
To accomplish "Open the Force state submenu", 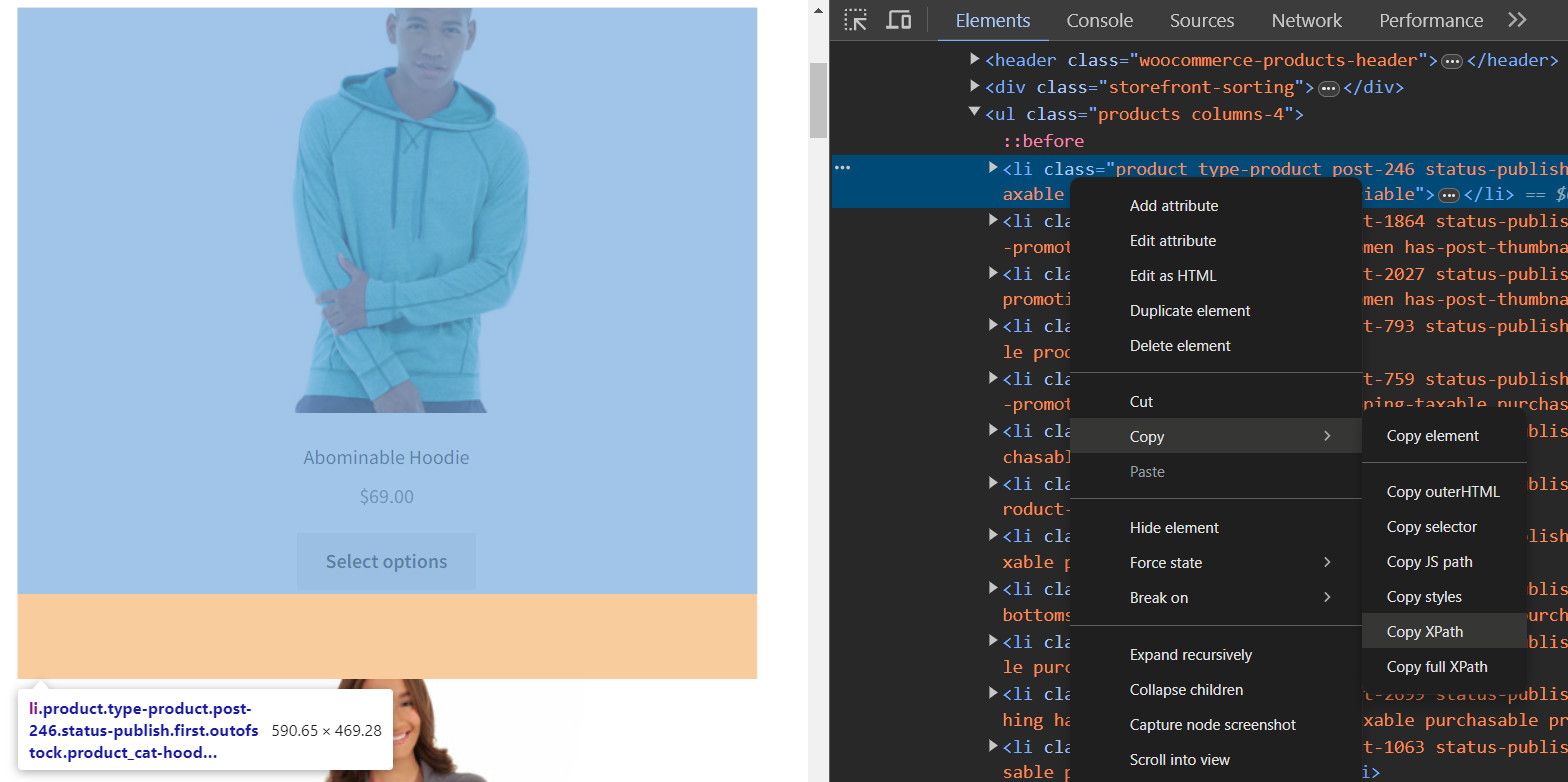I will (x=1216, y=563).
